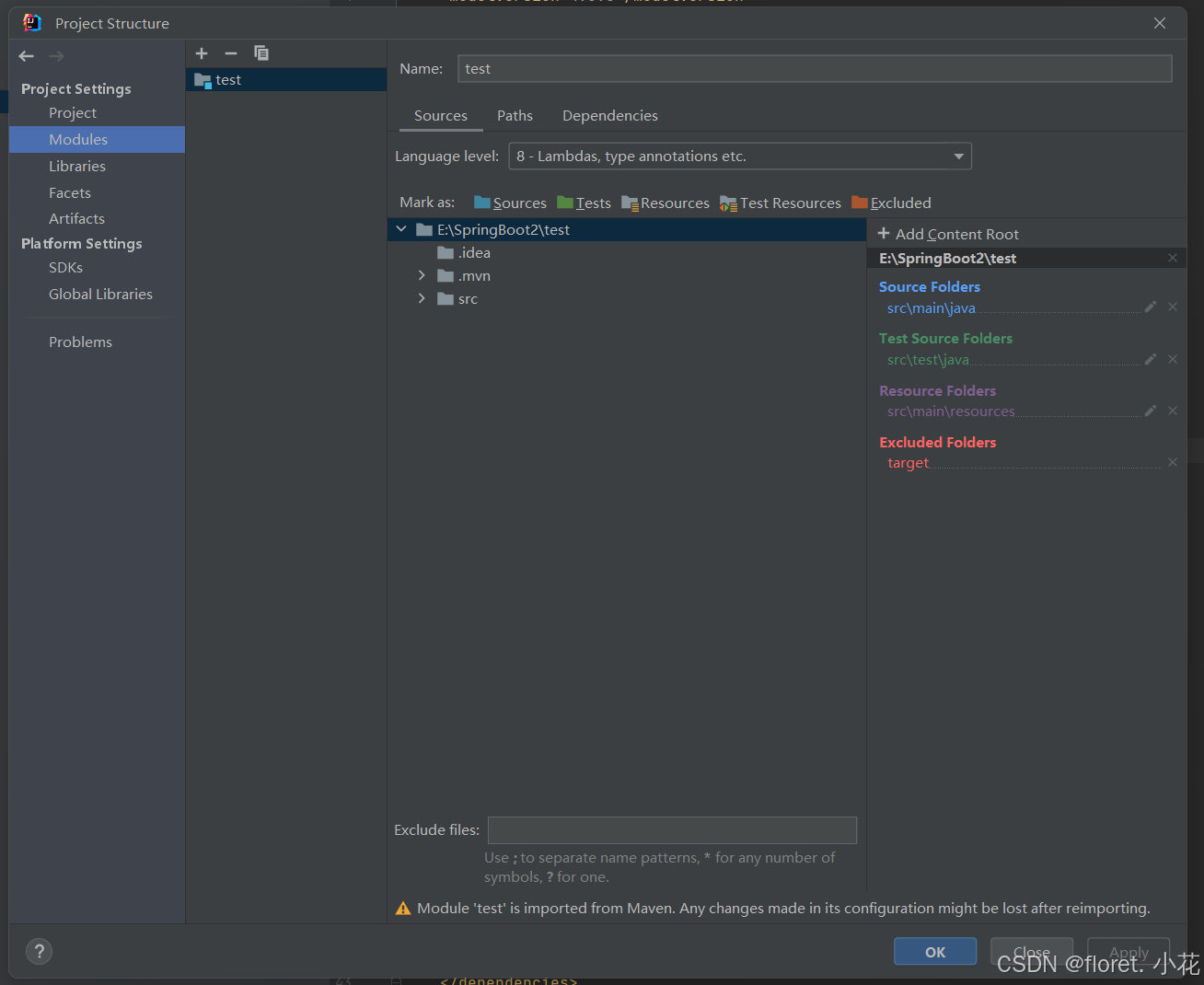
Task: Remove target from excluded folders
Action: click(x=1173, y=462)
